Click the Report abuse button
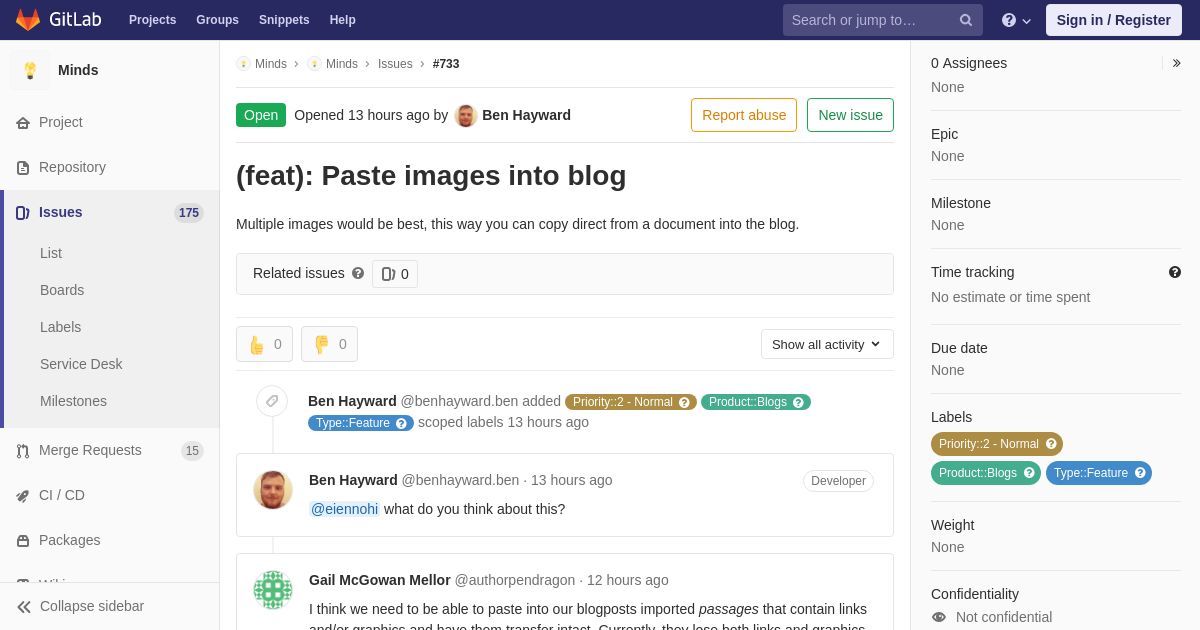 pyautogui.click(x=744, y=115)
